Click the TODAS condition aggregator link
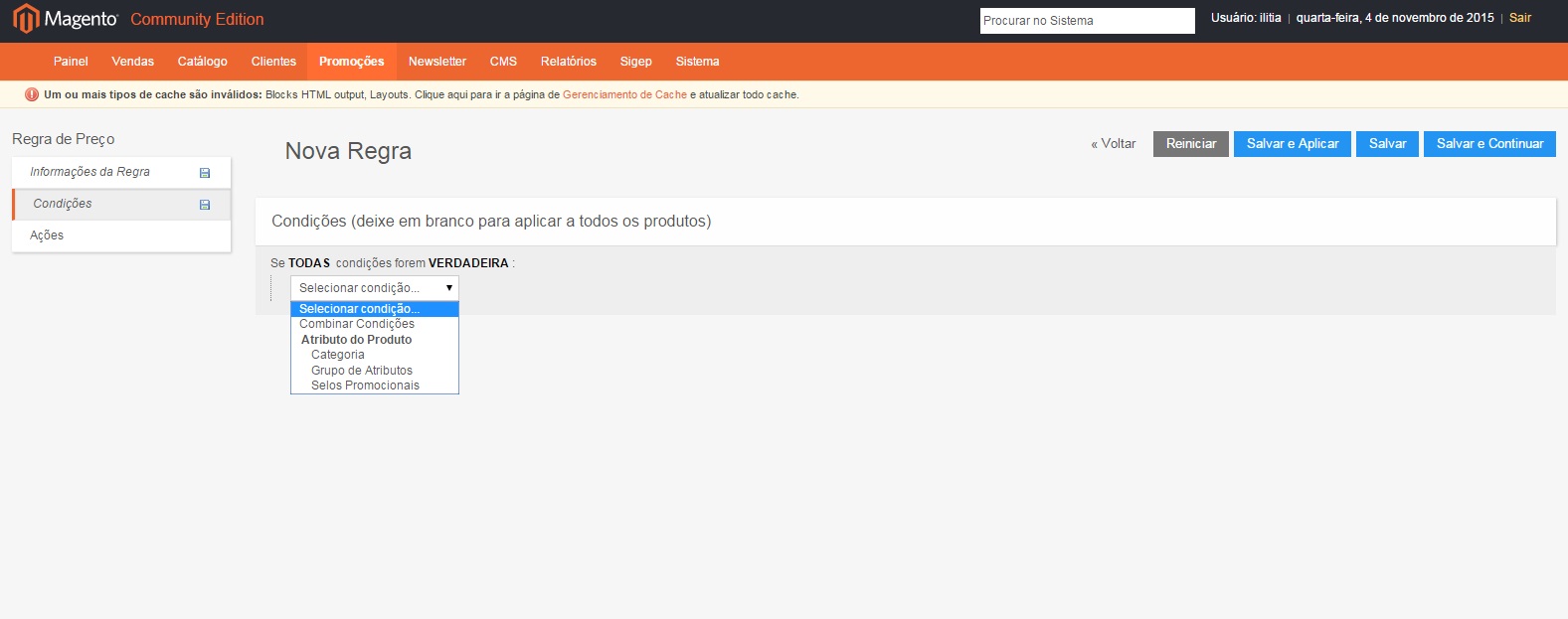The width and height of the screenshot is (1568, 619). (309, 263)
